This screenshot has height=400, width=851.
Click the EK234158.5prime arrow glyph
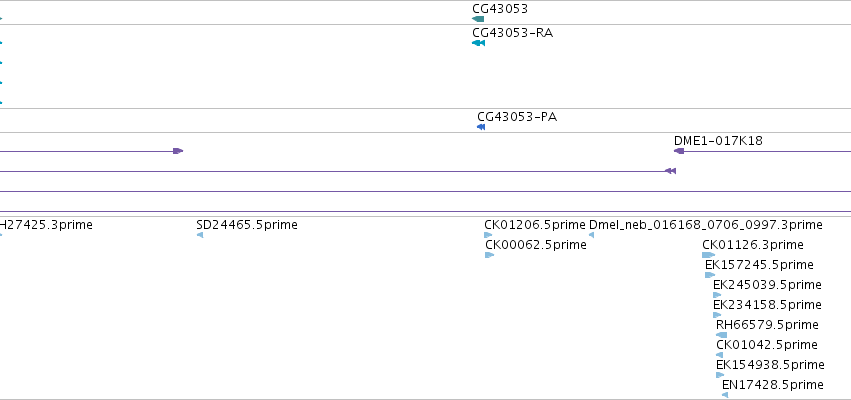point(717,315)
